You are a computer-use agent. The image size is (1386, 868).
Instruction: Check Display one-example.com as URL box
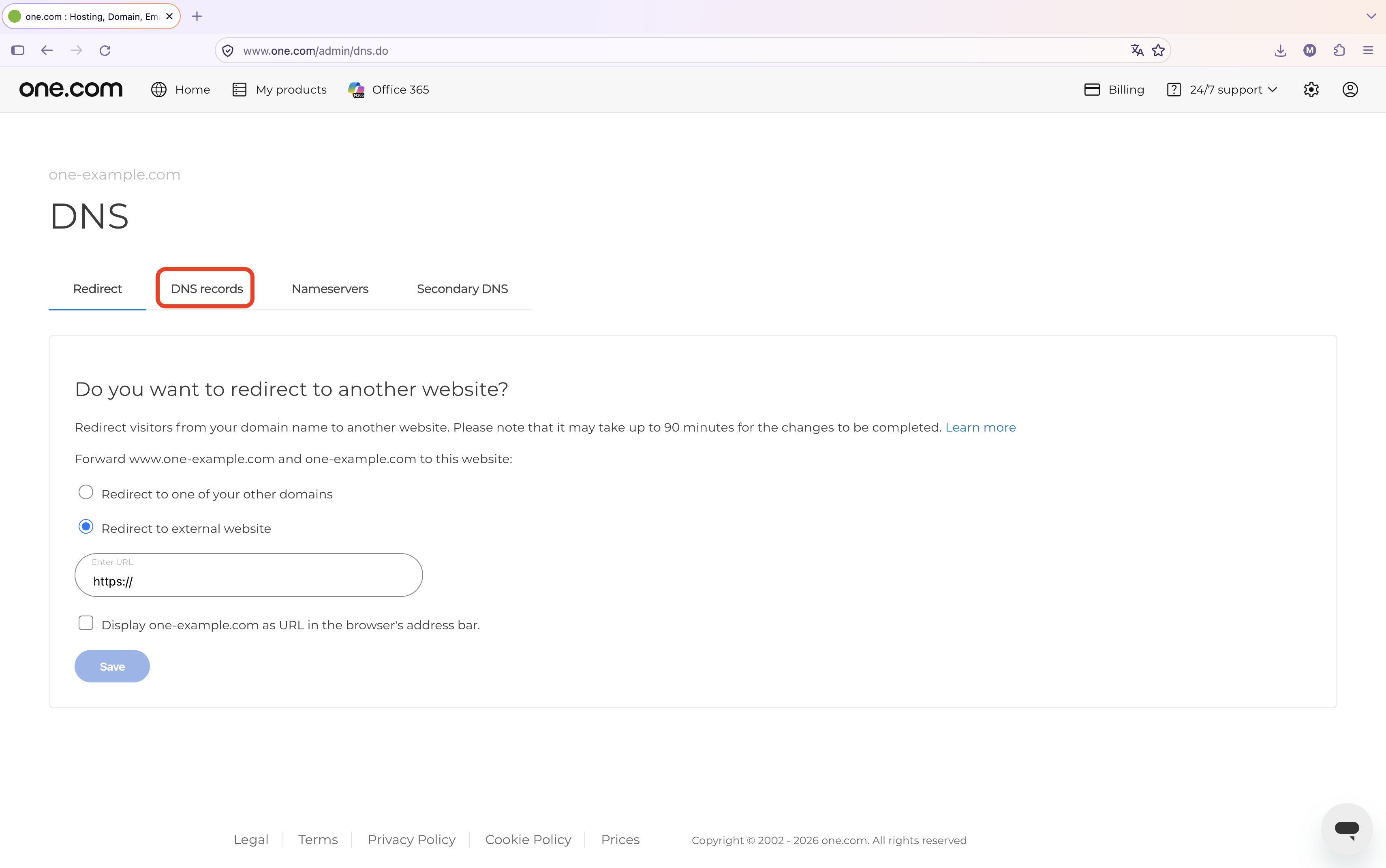[x=86, y=623]
